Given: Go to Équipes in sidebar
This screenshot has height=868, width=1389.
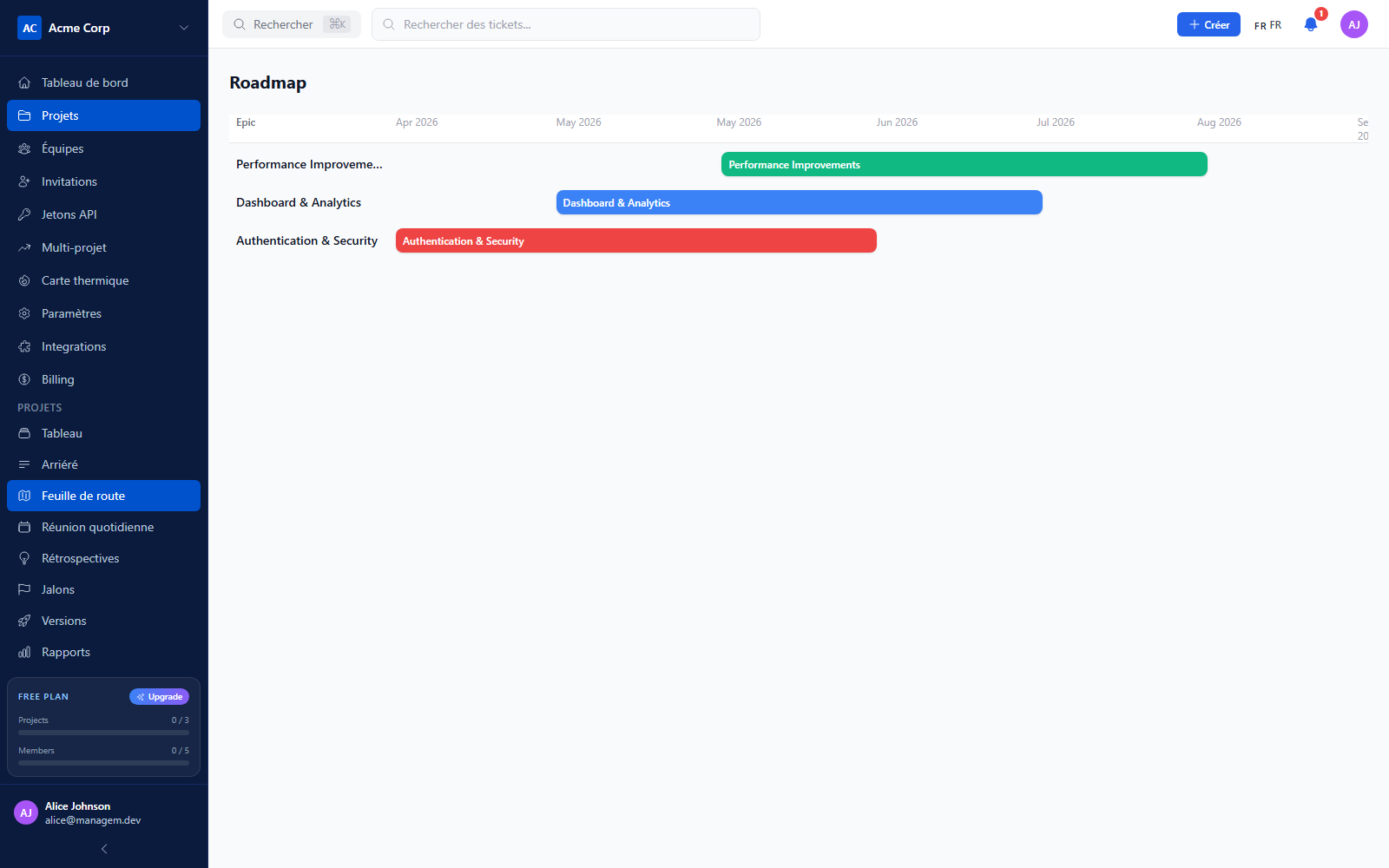Looking at the screenshot, I should coord(103,148).
